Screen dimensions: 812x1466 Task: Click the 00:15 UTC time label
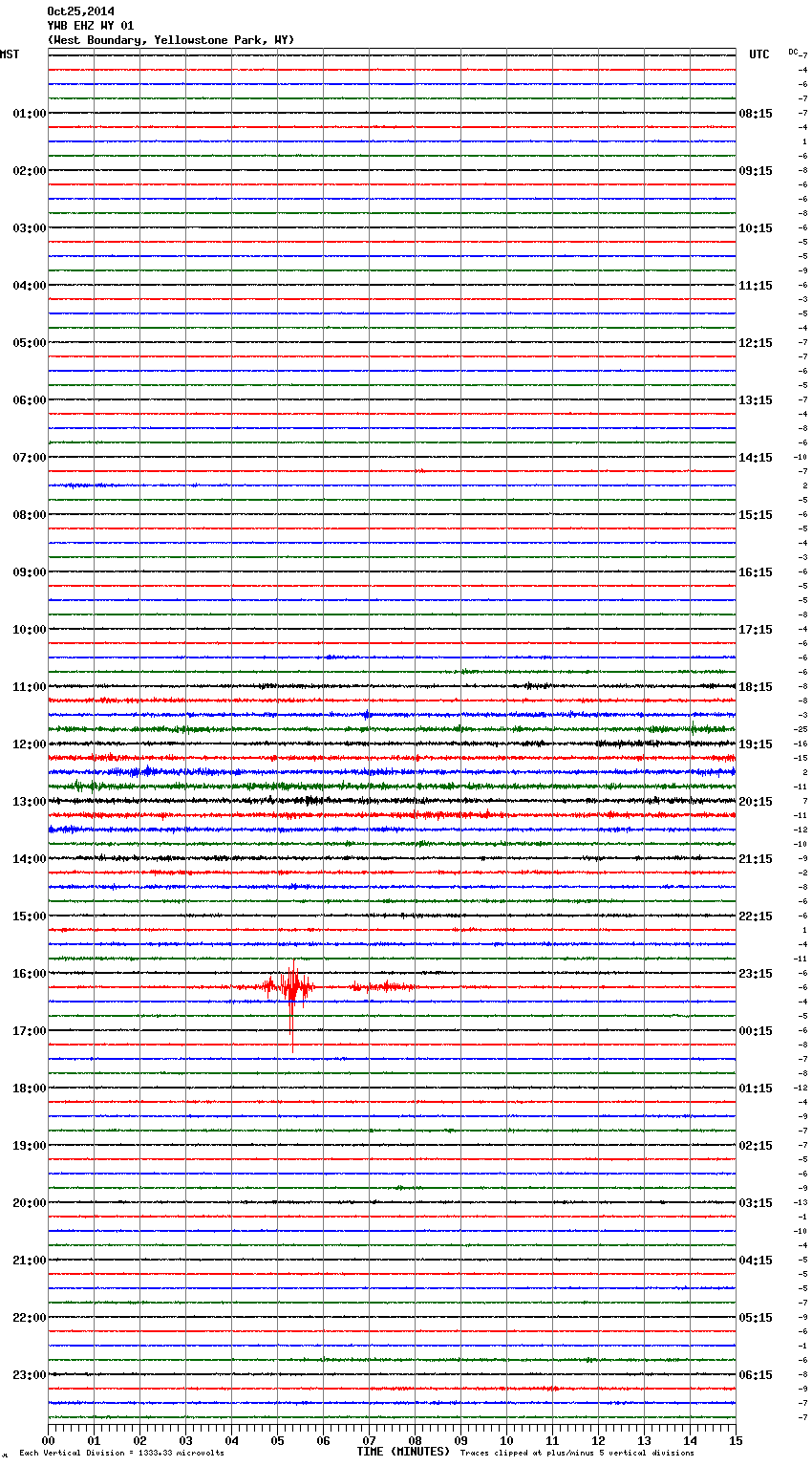click(756, 1031)
